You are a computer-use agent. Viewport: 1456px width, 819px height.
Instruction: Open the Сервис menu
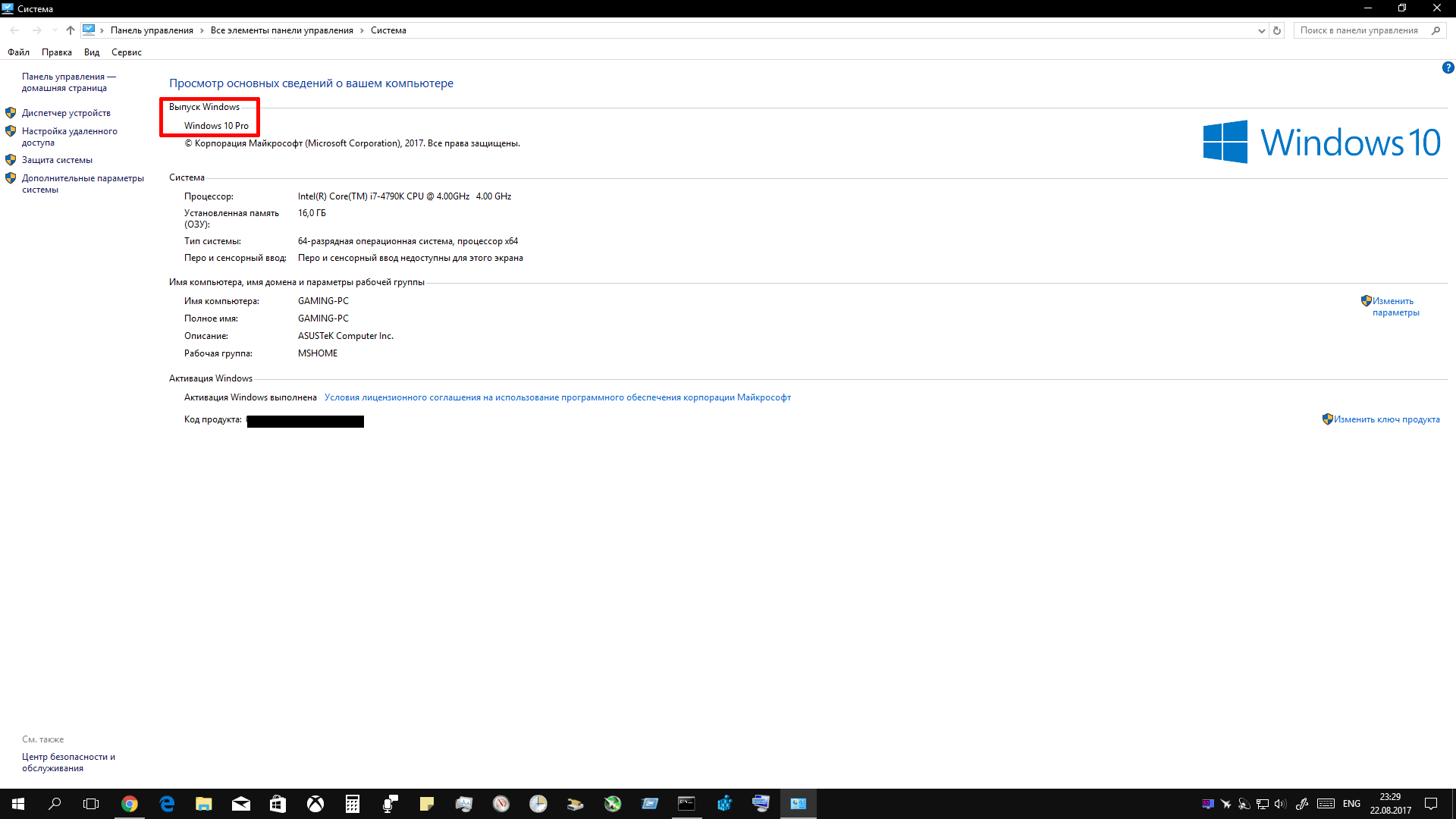[126, 52]
